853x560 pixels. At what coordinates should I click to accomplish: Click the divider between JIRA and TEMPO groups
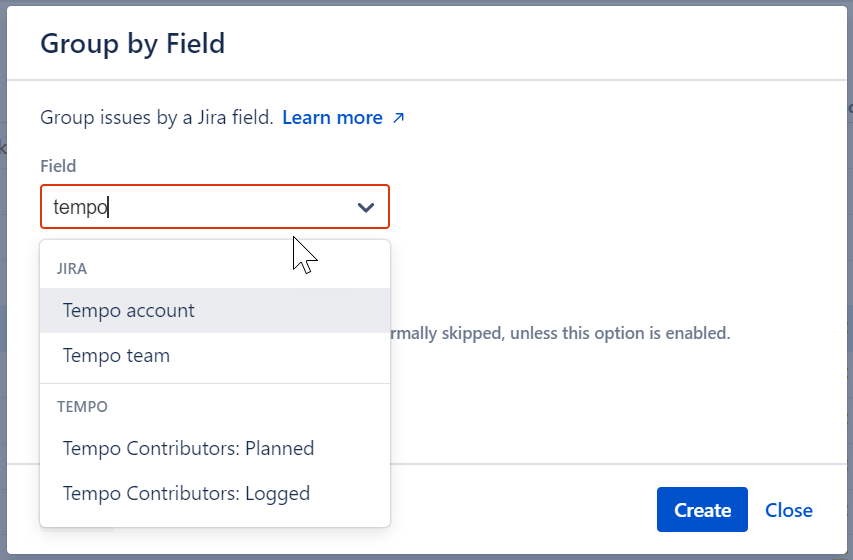pyautogui.click(x=214, y=383)
